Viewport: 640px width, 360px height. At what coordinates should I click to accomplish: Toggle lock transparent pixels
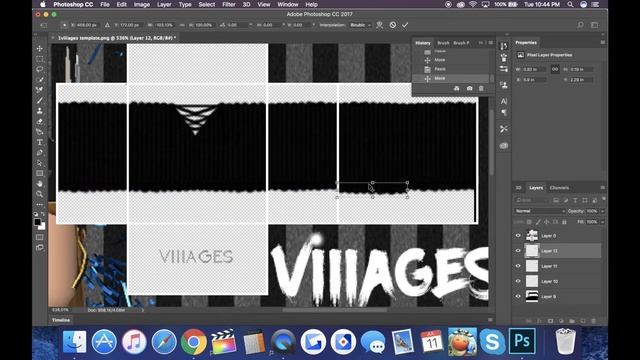coord(529,222)
